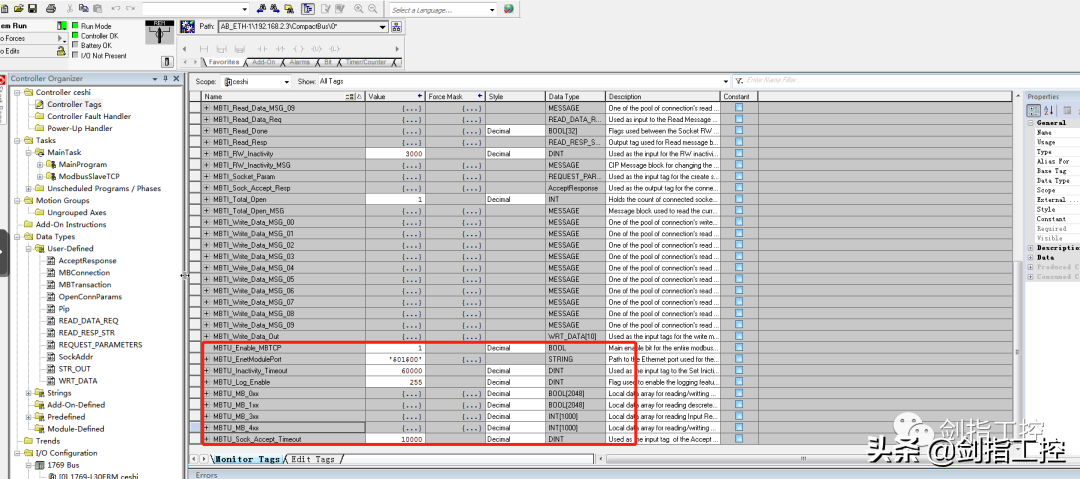
Task: Expand the MBTU_MB_4xx tag row
Action: [x=207, y=427]
